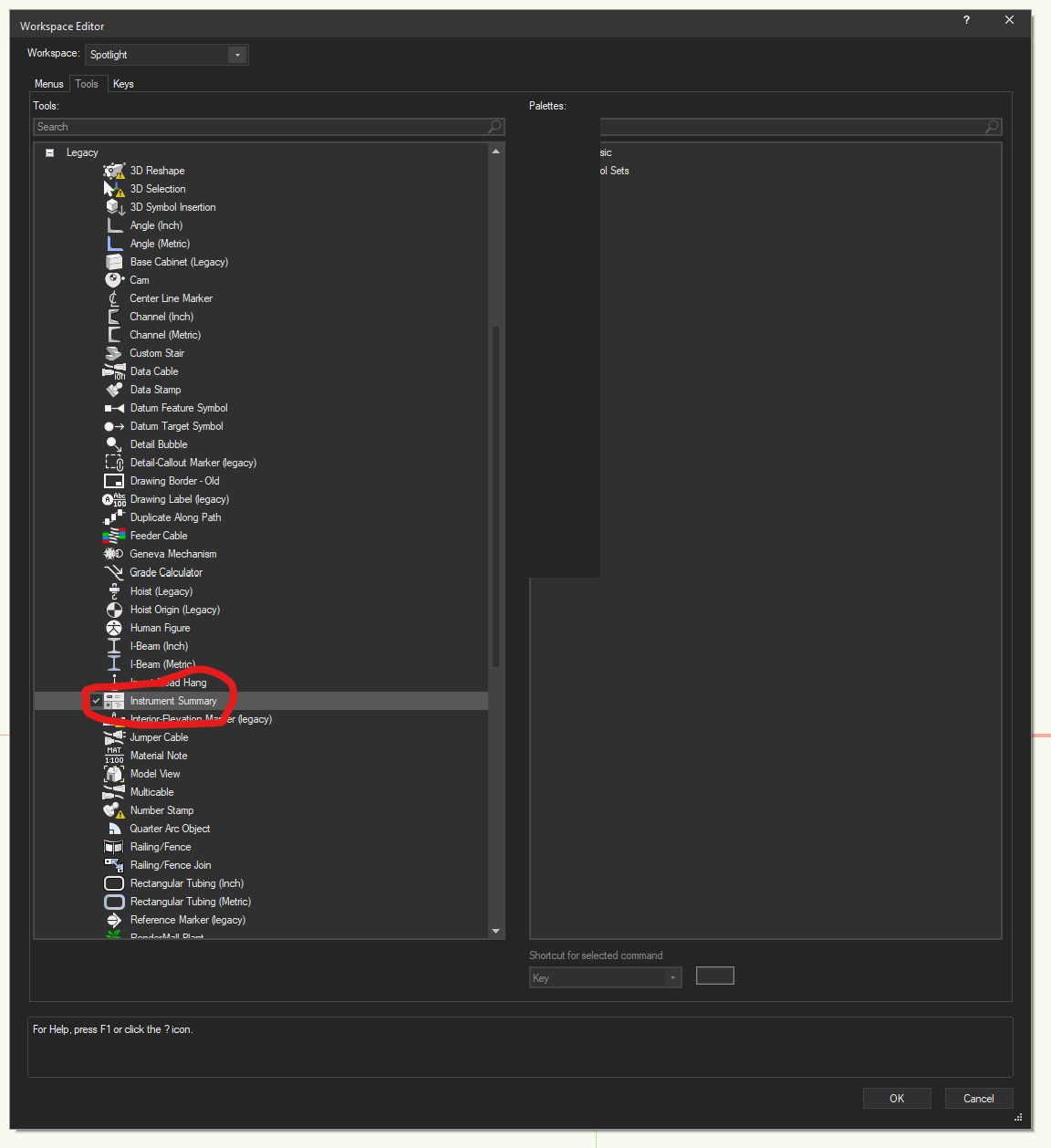Click the Hoist Origin (Legacy) icon
The width and height of the screenshot is (1051, 1148).
[x=114, y=610]
